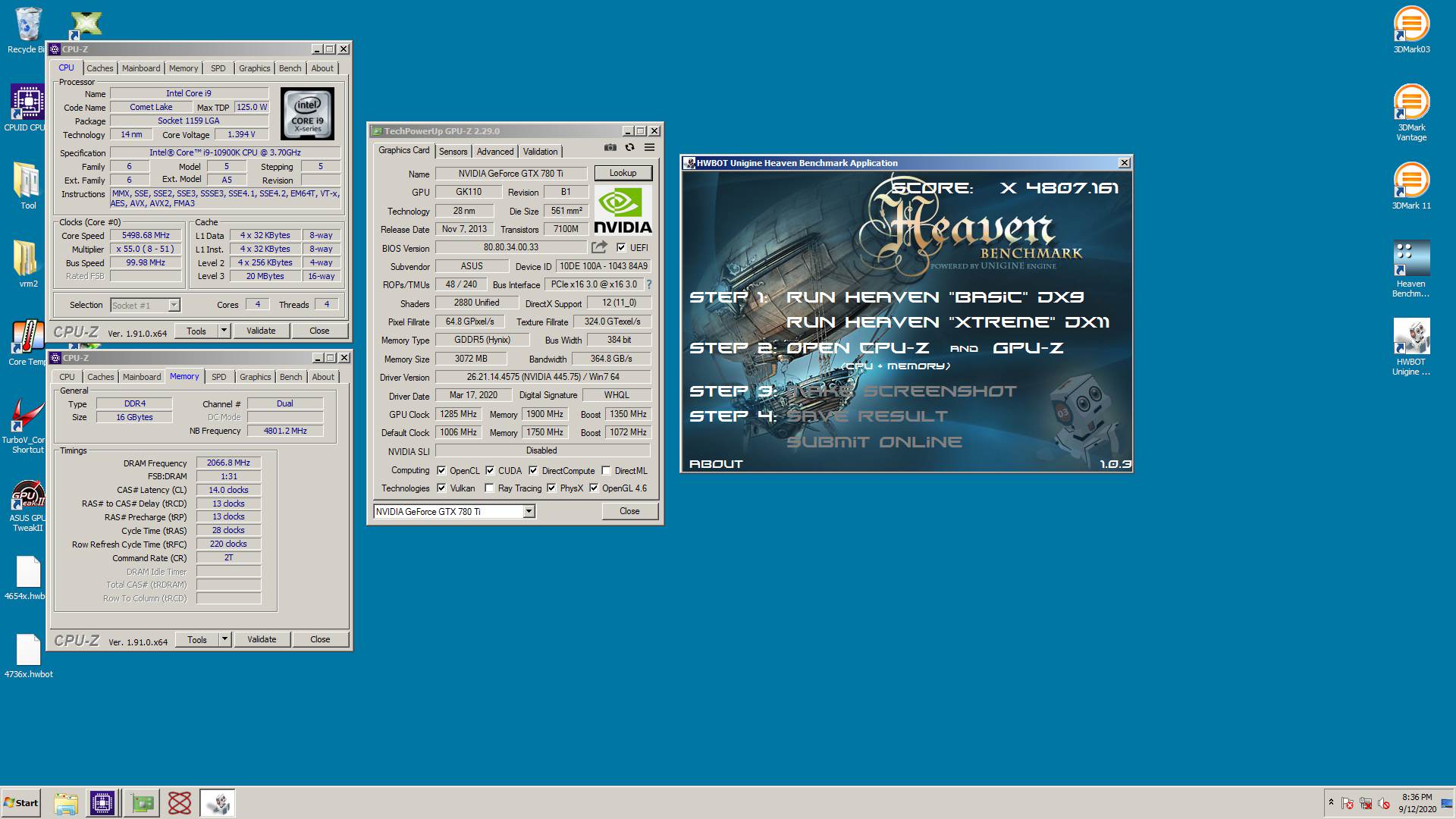1456x819 pixels.
Task: Switch to CPU-Z taskbar button
Action: [102, 802]
